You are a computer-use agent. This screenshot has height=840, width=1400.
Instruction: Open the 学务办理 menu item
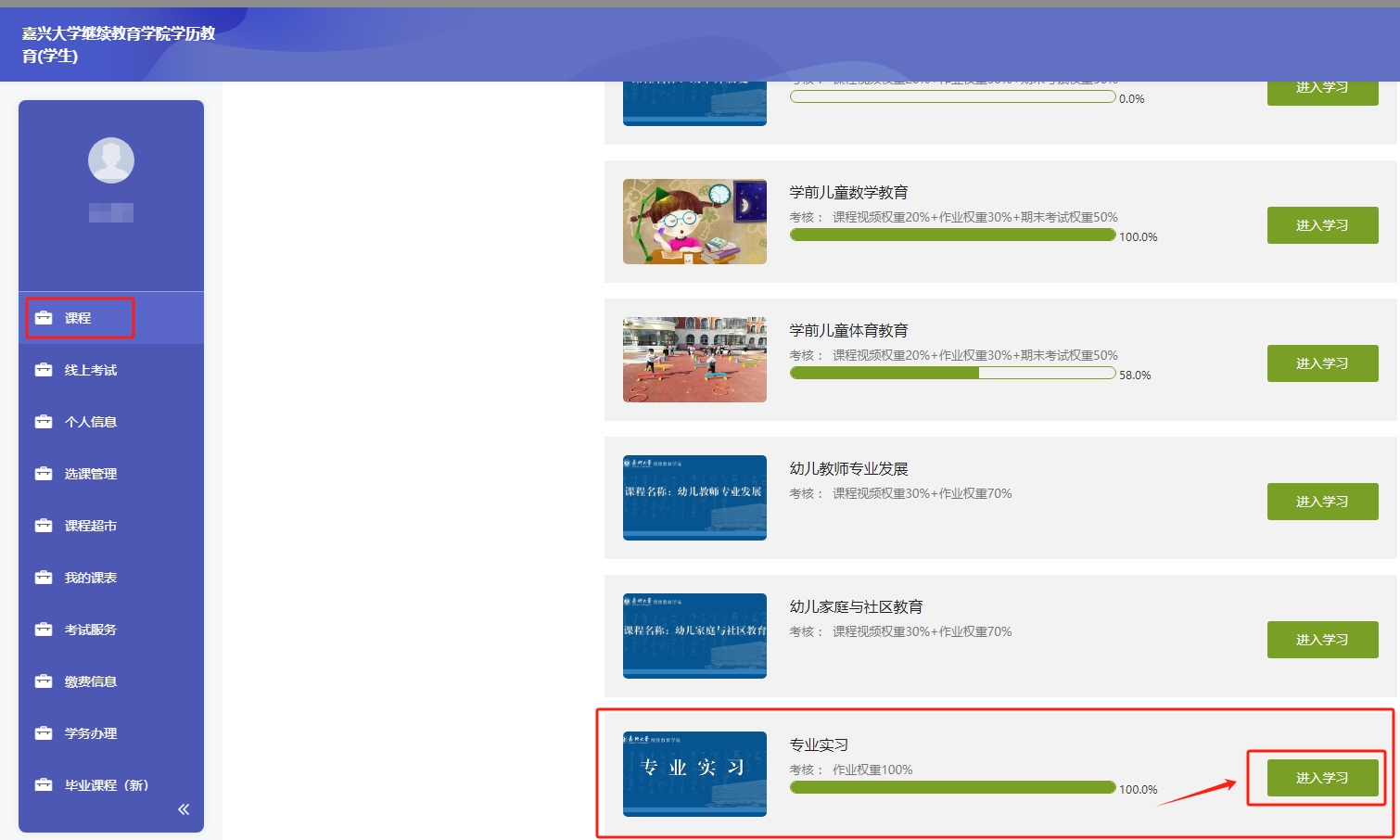pos(90,733)
